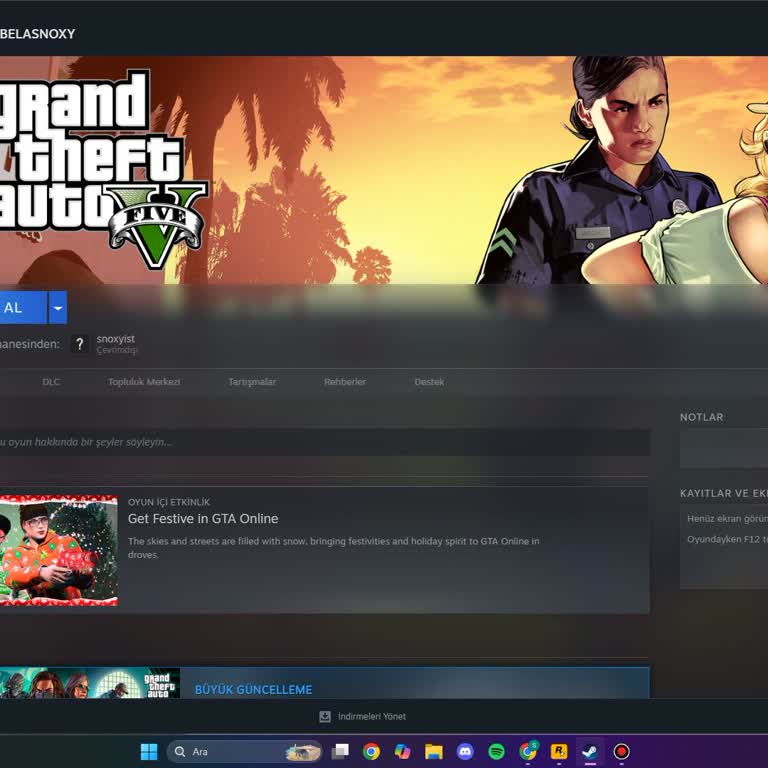Expand the dropdown arrow next to AL button
Viewport: 768px width, 768px height.
click(58, 308)
